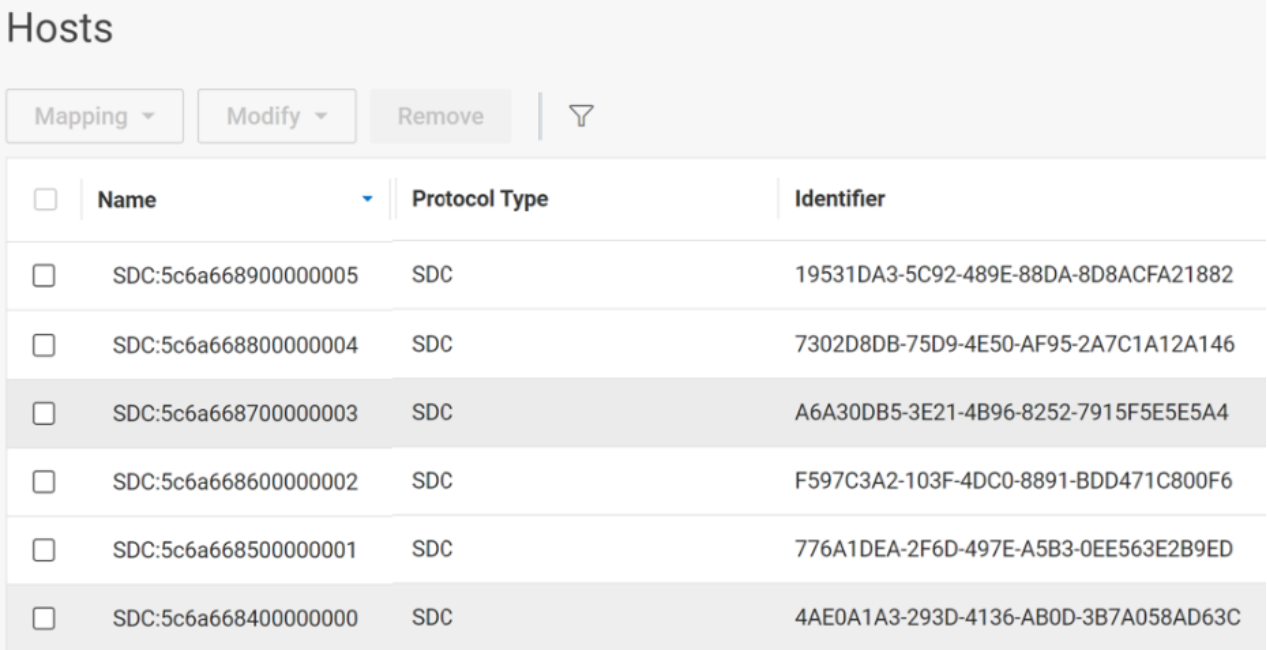Click identifier 776A1DEA-2F6D-497E-A5B3-0EE563E2B9ED

[x=1016, y=549]
